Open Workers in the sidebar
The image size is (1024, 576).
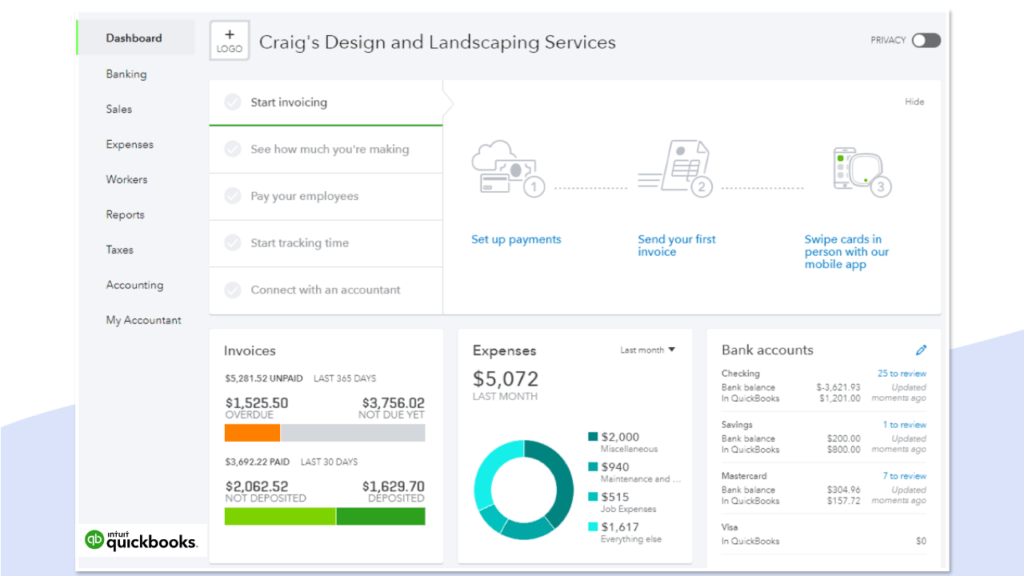tap(127, 180)
